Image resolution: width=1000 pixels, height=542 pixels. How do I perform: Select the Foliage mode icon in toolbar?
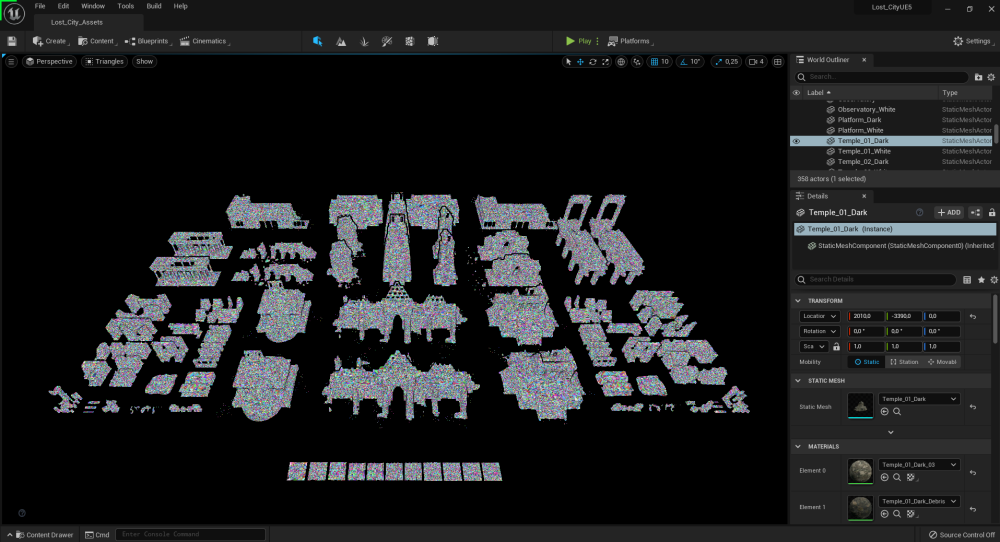(364, 41)
